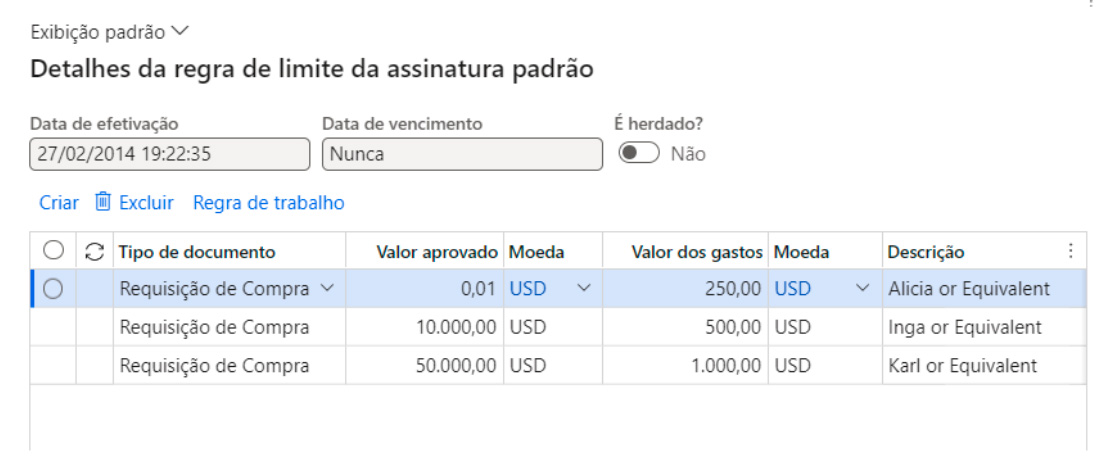Open the grid column options menu
The height and width of the screenshot is (475, 1108).
coord(1071,251)
